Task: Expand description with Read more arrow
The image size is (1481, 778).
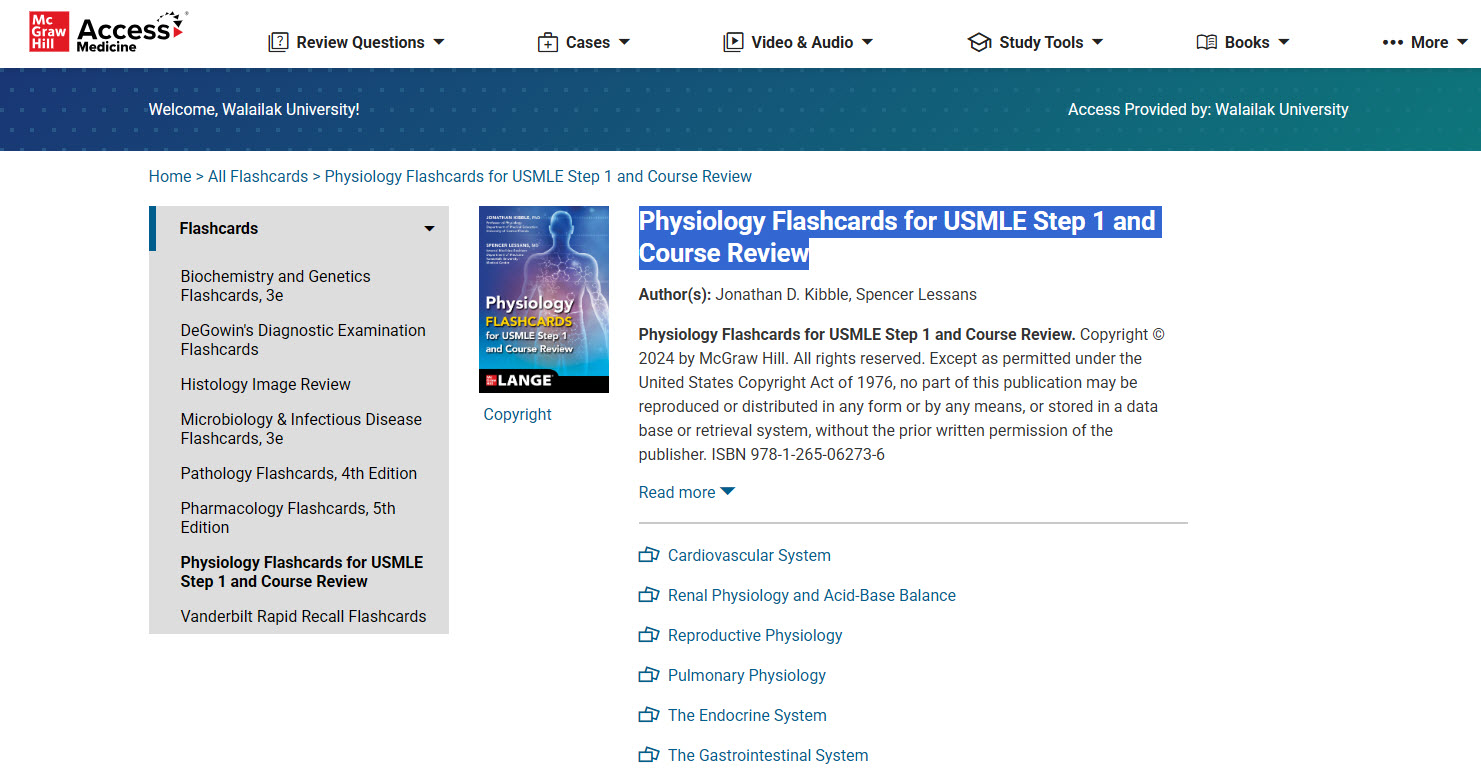Action: pos(728,491)
